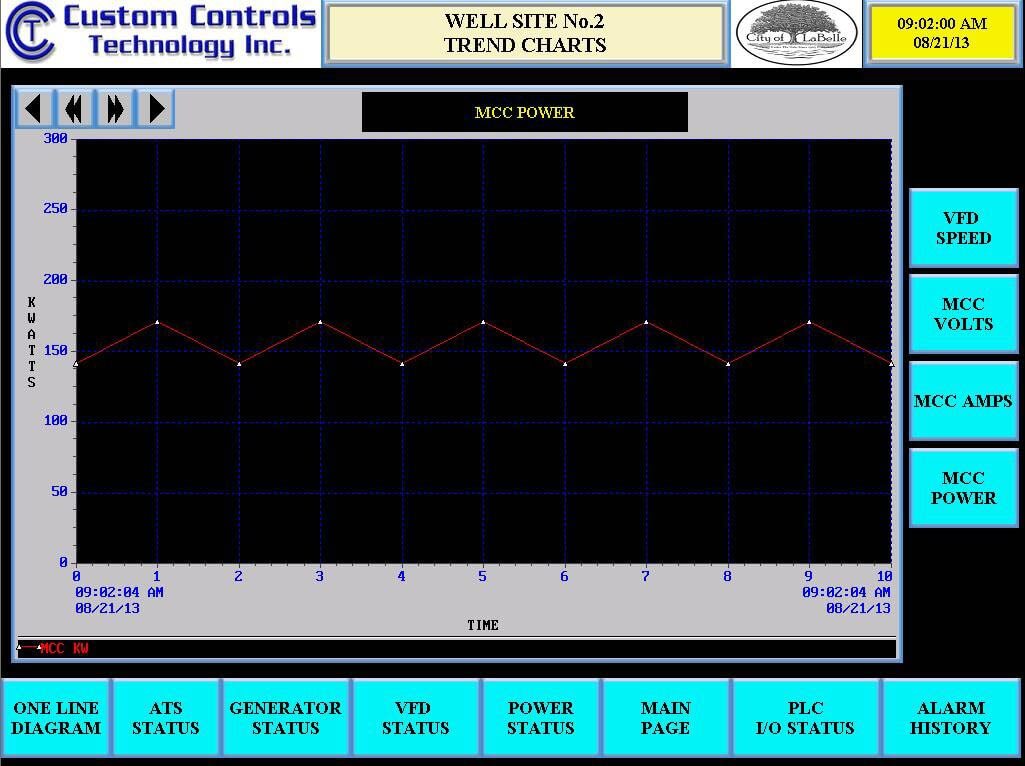The width and height of the screenshot is (1025, 766).
Task: Click the City of LaBelle tree logo
Action: click(x=796, y=34)
